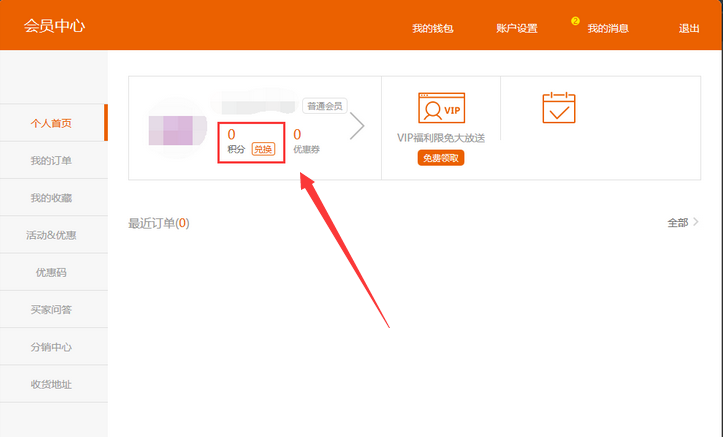Go to 我的收藏 in the sidebar
Screen dimensions: 723x437
tap(51, 198)
